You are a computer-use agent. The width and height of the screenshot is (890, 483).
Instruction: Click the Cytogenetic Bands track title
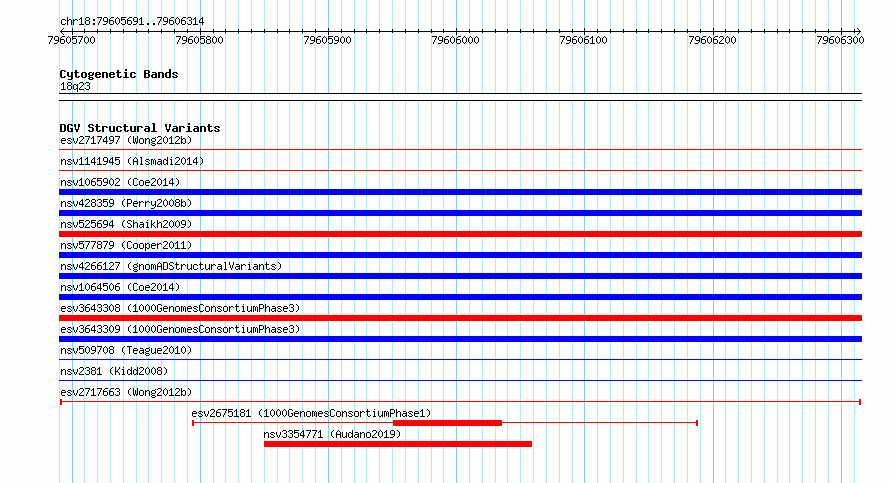[119, 74]
